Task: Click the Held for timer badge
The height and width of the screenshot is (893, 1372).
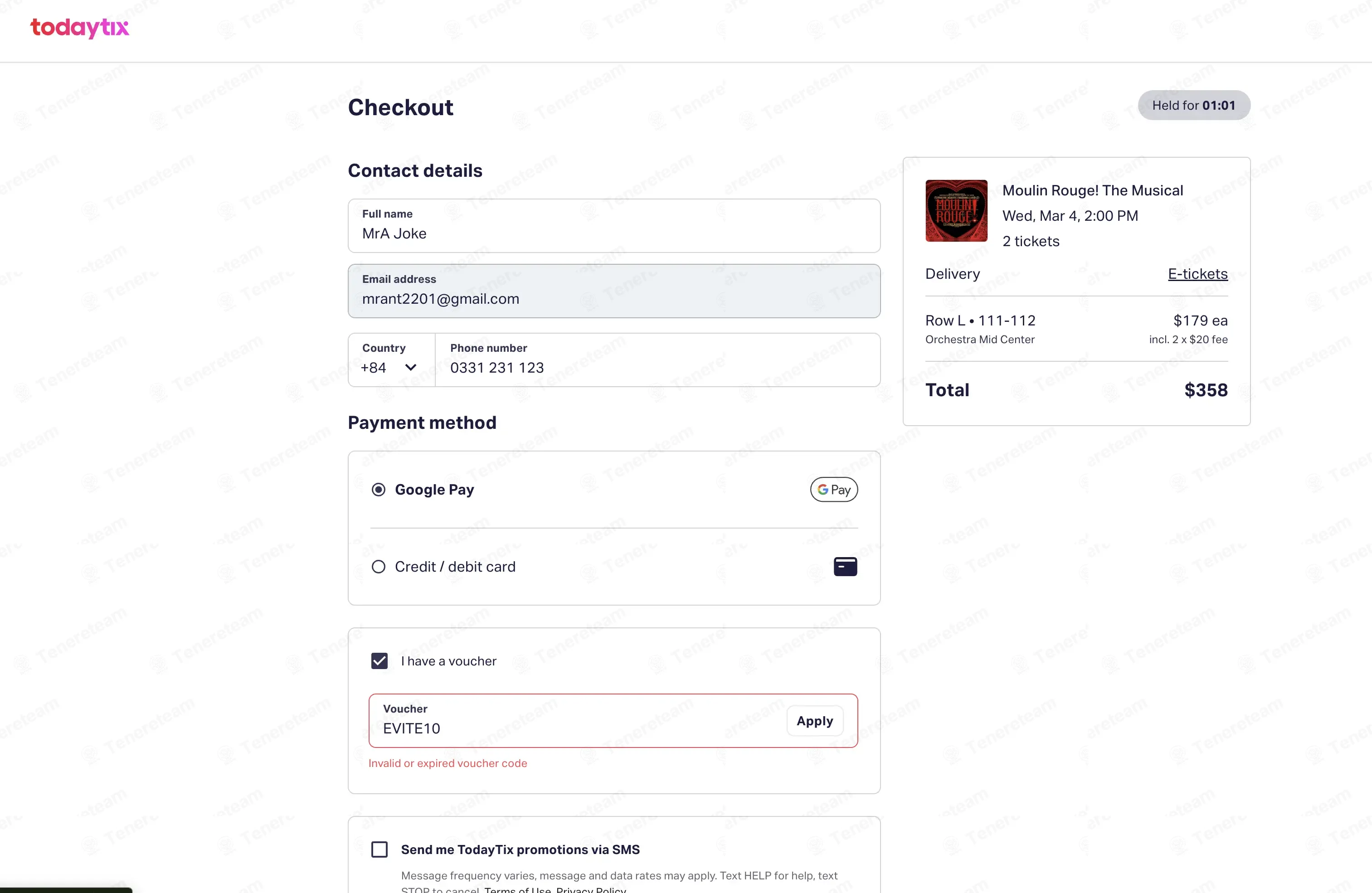Action: (x=1193, y=105)
